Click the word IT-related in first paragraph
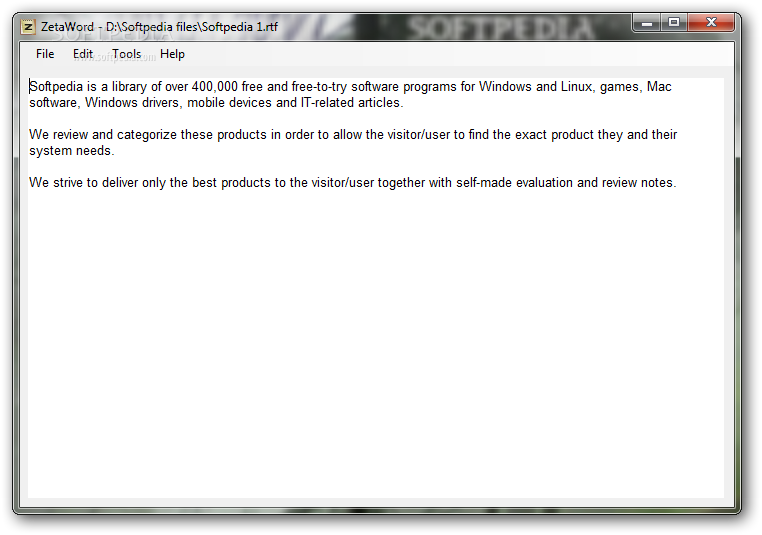The width and height of the screenshot is (762, 535). (x=327, y=103)
